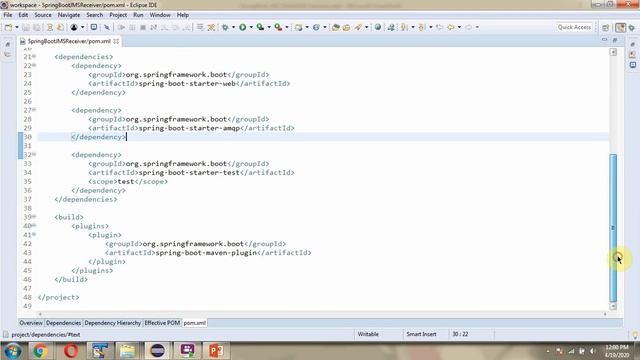Click the tip light bulb in status bar

635,335
